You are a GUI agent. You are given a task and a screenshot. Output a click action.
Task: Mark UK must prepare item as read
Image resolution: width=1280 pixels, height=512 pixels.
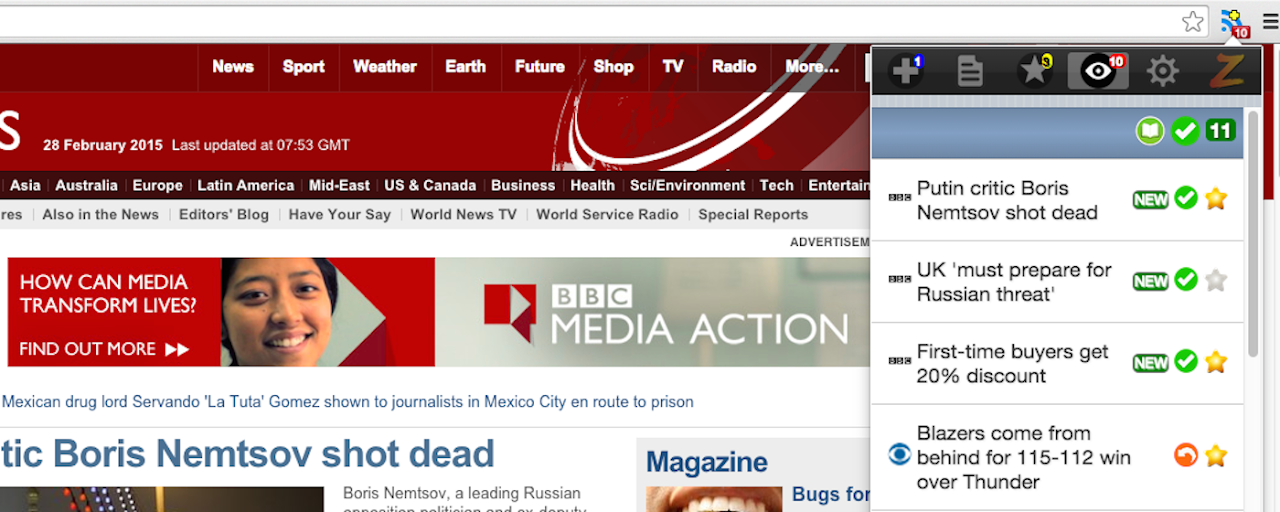point(1186,280)
